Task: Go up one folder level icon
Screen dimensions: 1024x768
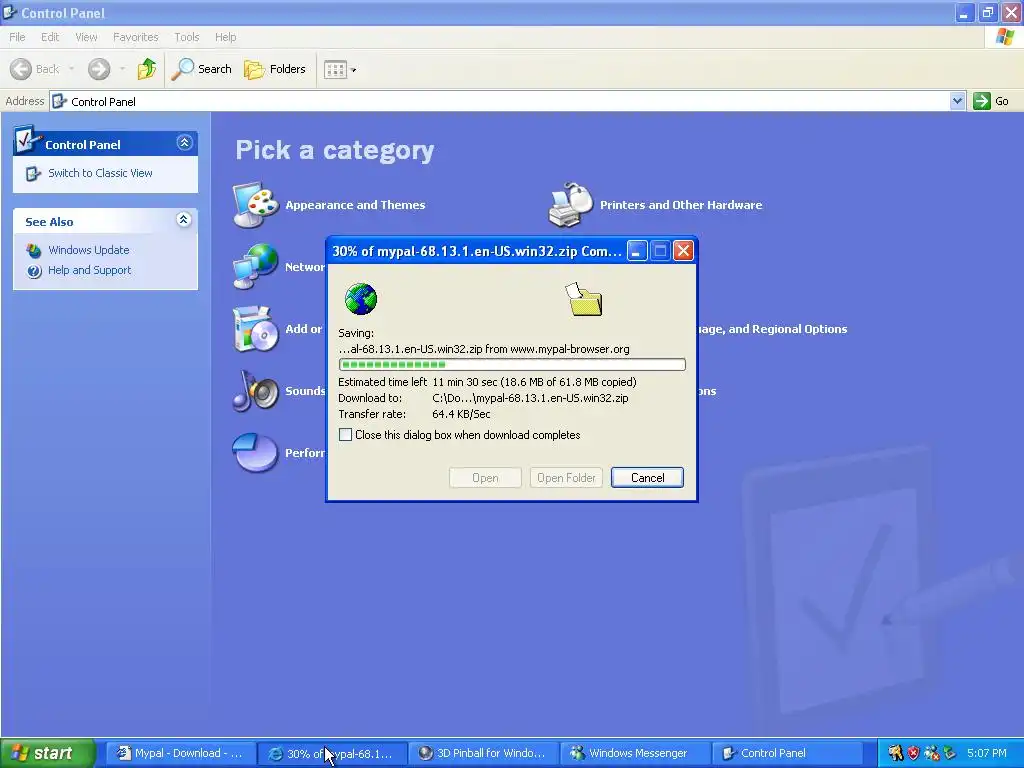Action: tap(147, 69)
